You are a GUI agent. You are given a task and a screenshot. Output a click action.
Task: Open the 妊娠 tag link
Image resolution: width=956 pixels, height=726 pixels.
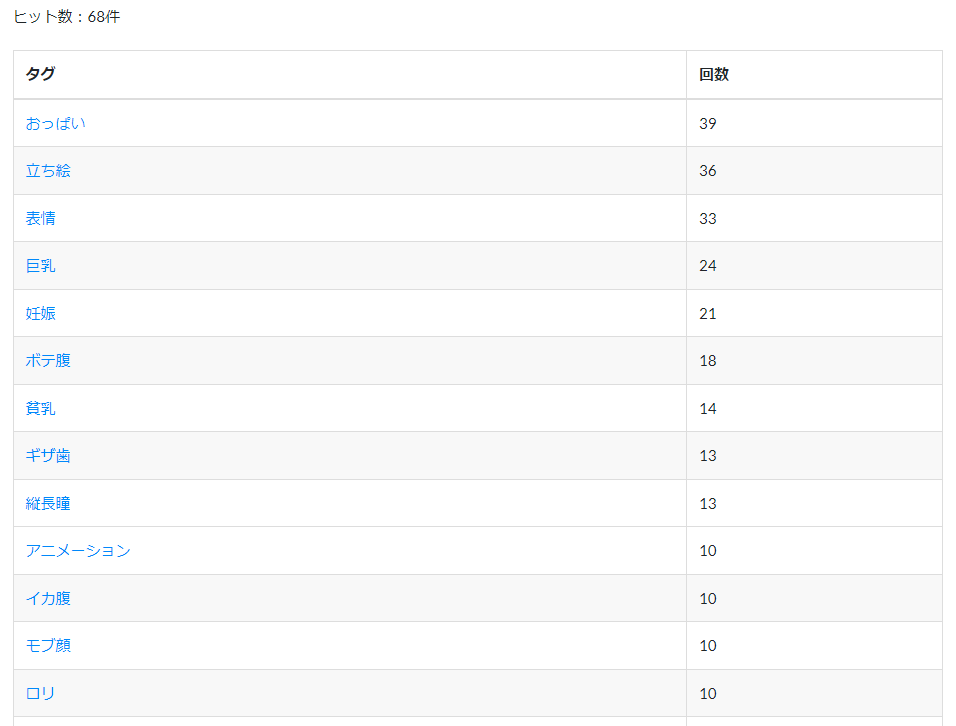tap(41, 313)
